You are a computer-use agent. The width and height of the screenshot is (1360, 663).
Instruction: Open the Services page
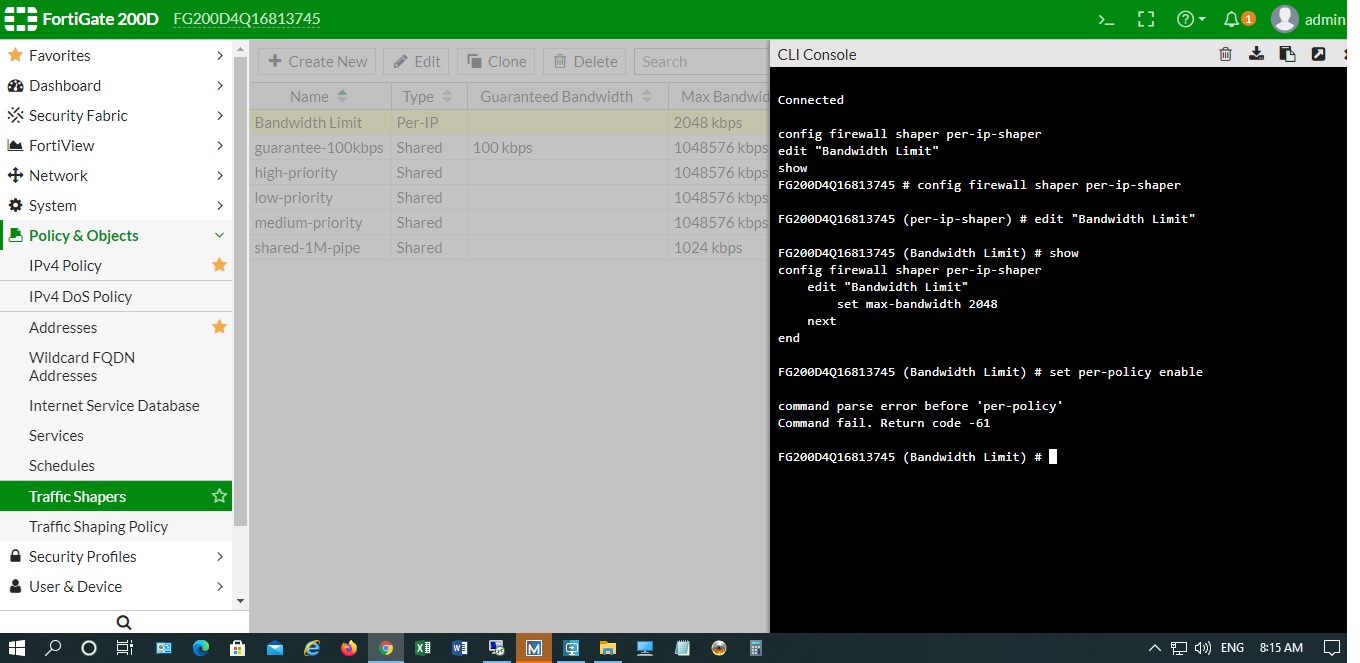(x=56, y=435)
